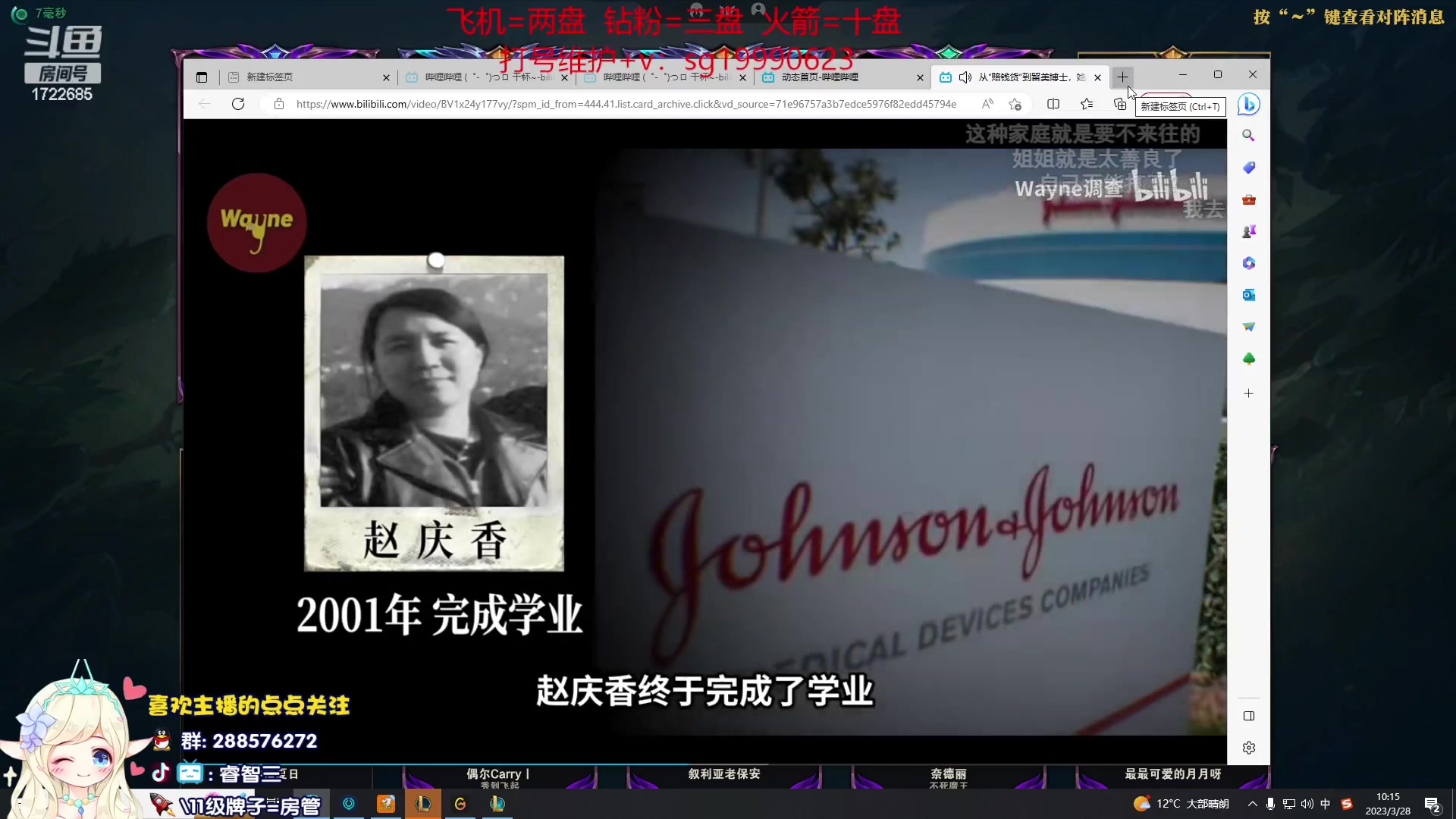Open the weather widget 12°C 大部晴朗
Screen dimensions: 1456x819
point(1181,804)
